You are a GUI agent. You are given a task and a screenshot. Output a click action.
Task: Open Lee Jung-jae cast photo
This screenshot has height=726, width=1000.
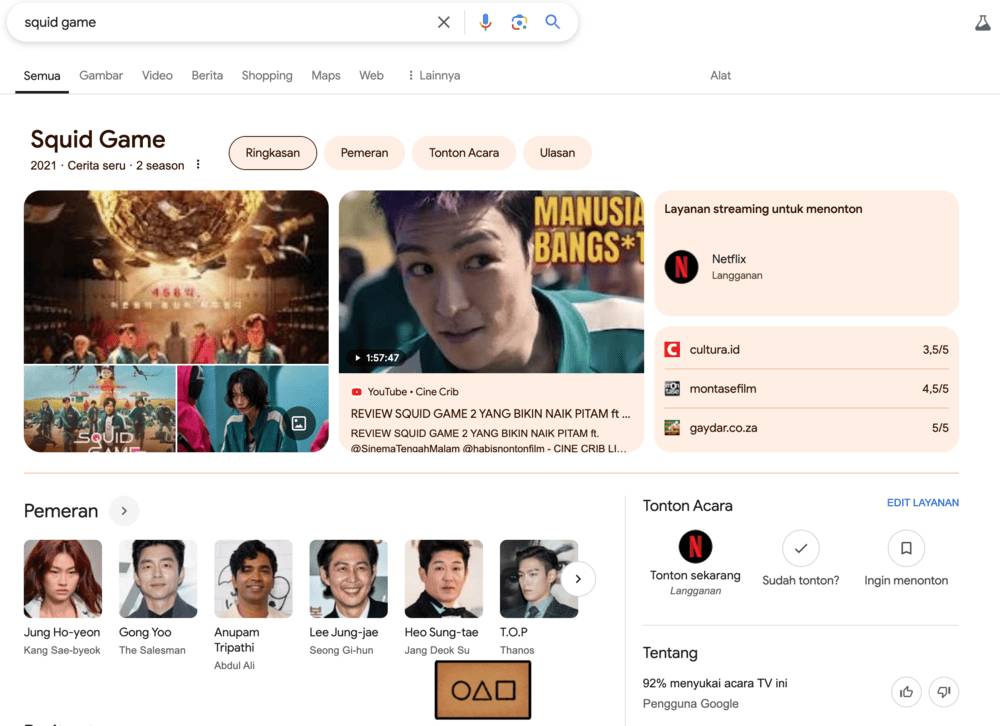(x=348, y=579)
